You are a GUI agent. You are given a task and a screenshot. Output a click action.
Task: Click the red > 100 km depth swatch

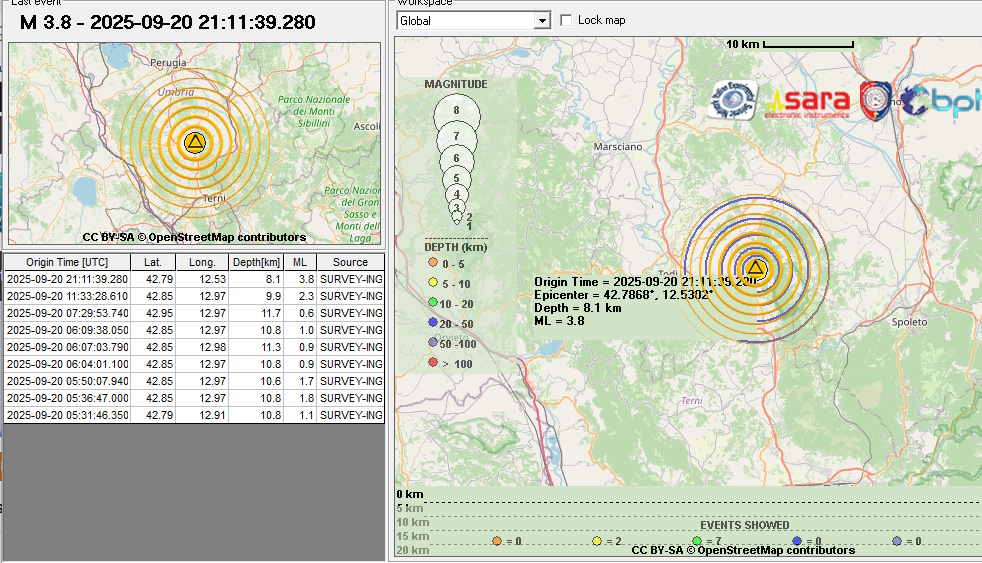[x=432, y=363]
